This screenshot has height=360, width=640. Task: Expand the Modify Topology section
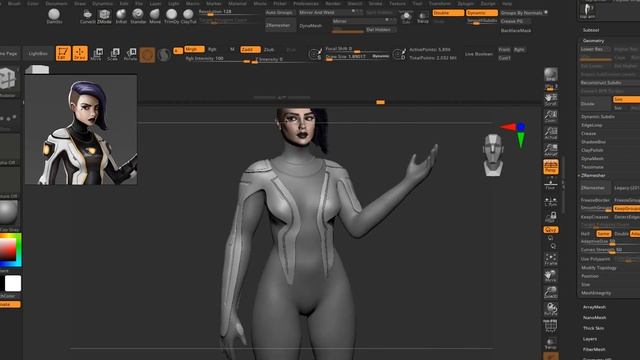pos(599,268)
